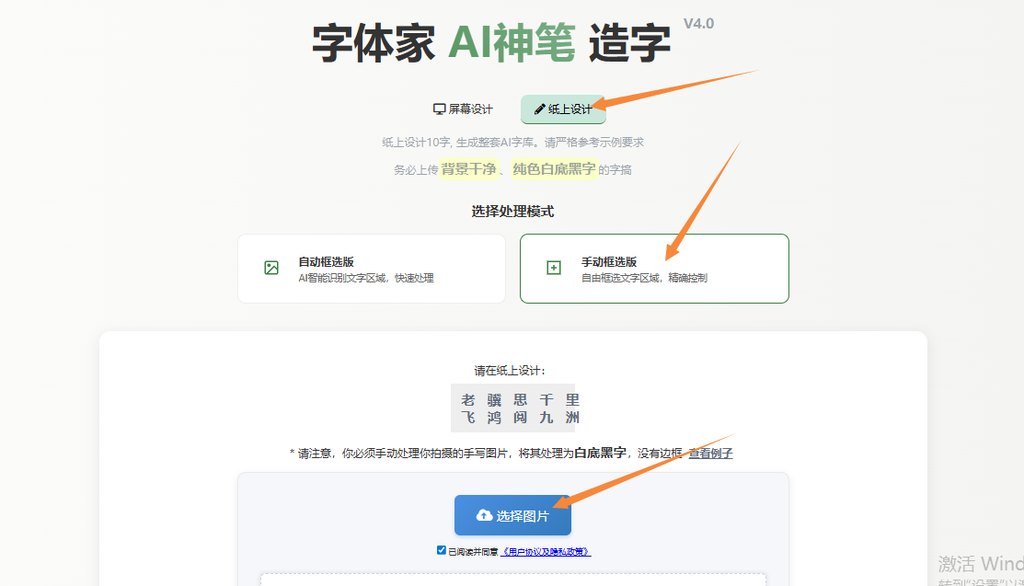
Task: Click the sample image of ten characters
Action: (x=513, y=408)
